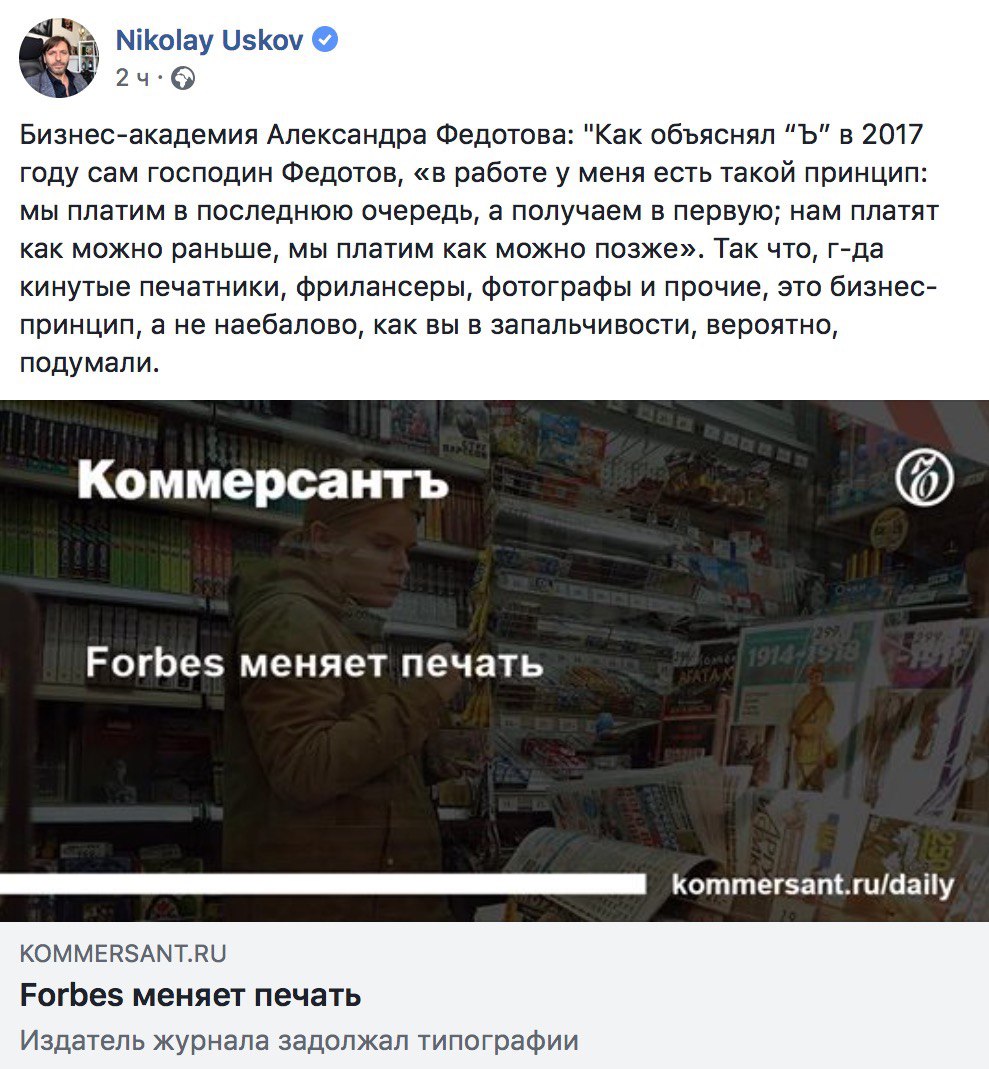Click the year "2017" in the post text
The image size is (989, 1069).
click(892, 134)
